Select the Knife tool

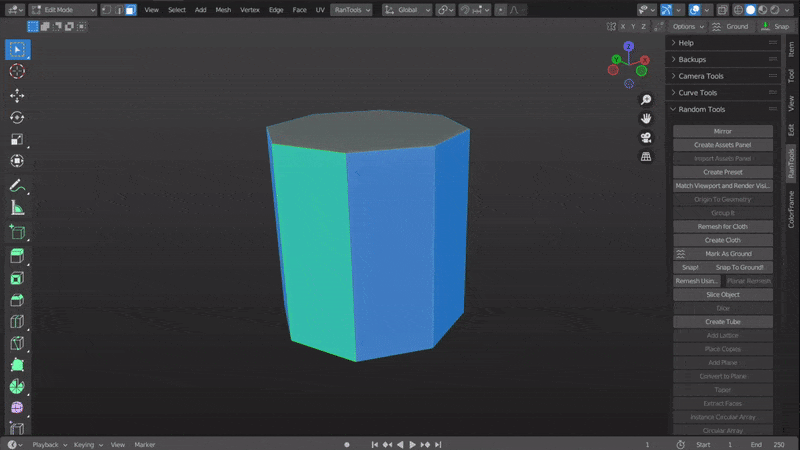(x=17, y=343)
